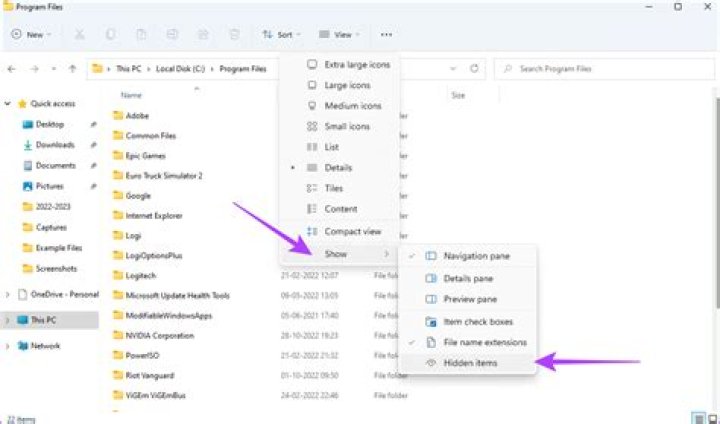Choose Small icons view
The height and width of the screenshot is (424, 720).
coord(339,126)
